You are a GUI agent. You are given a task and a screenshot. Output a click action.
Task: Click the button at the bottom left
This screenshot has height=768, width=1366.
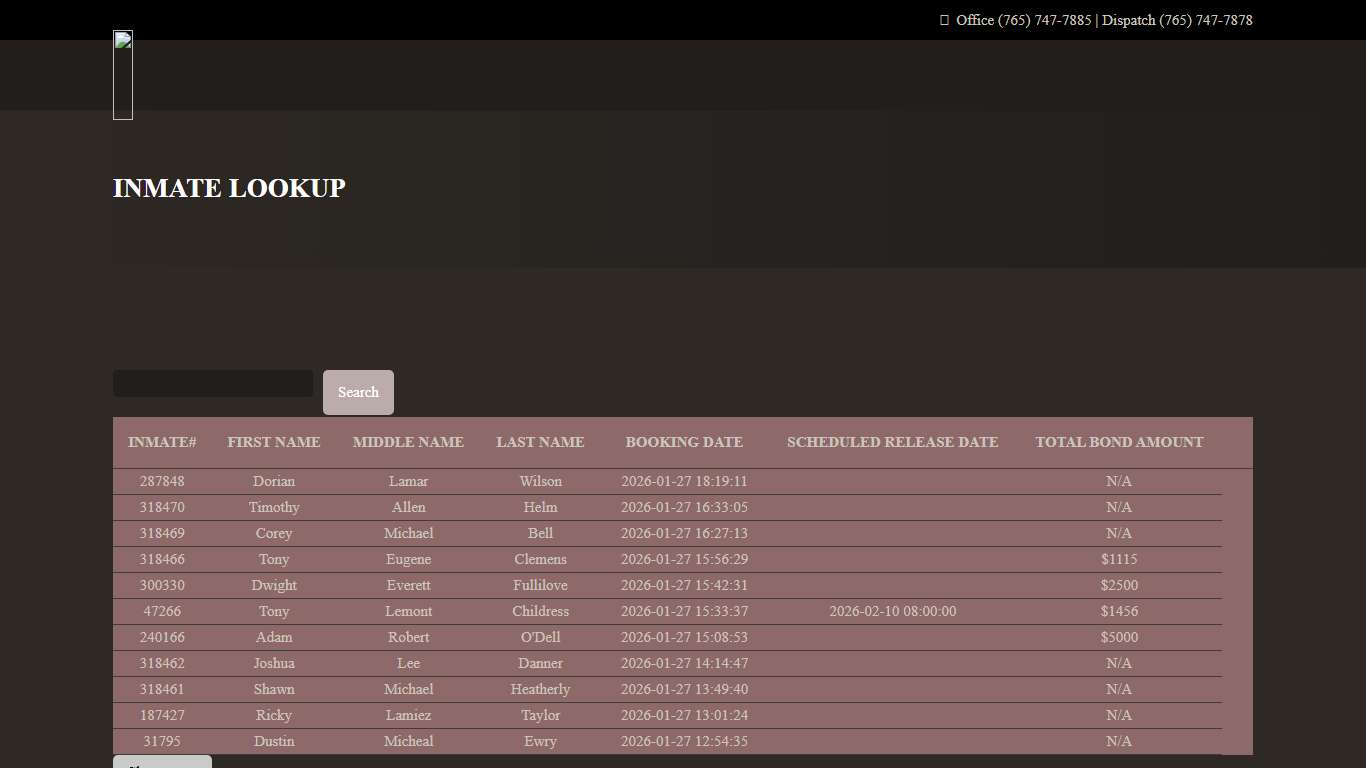tap(162, 765)
